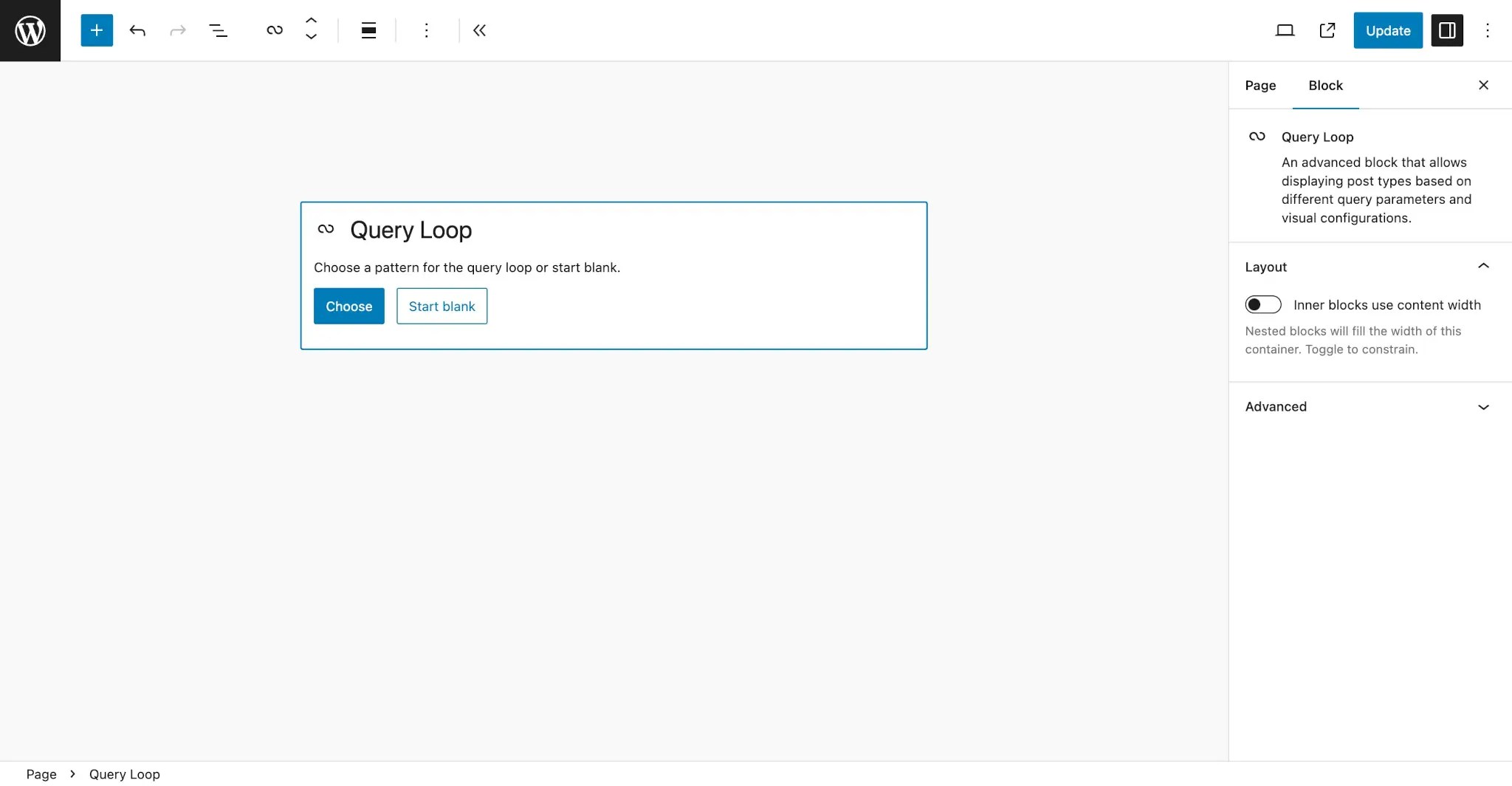Viewport: 1512px width, 786px height.
Task: Switch to the Page tab
Action: (1260, 86)
